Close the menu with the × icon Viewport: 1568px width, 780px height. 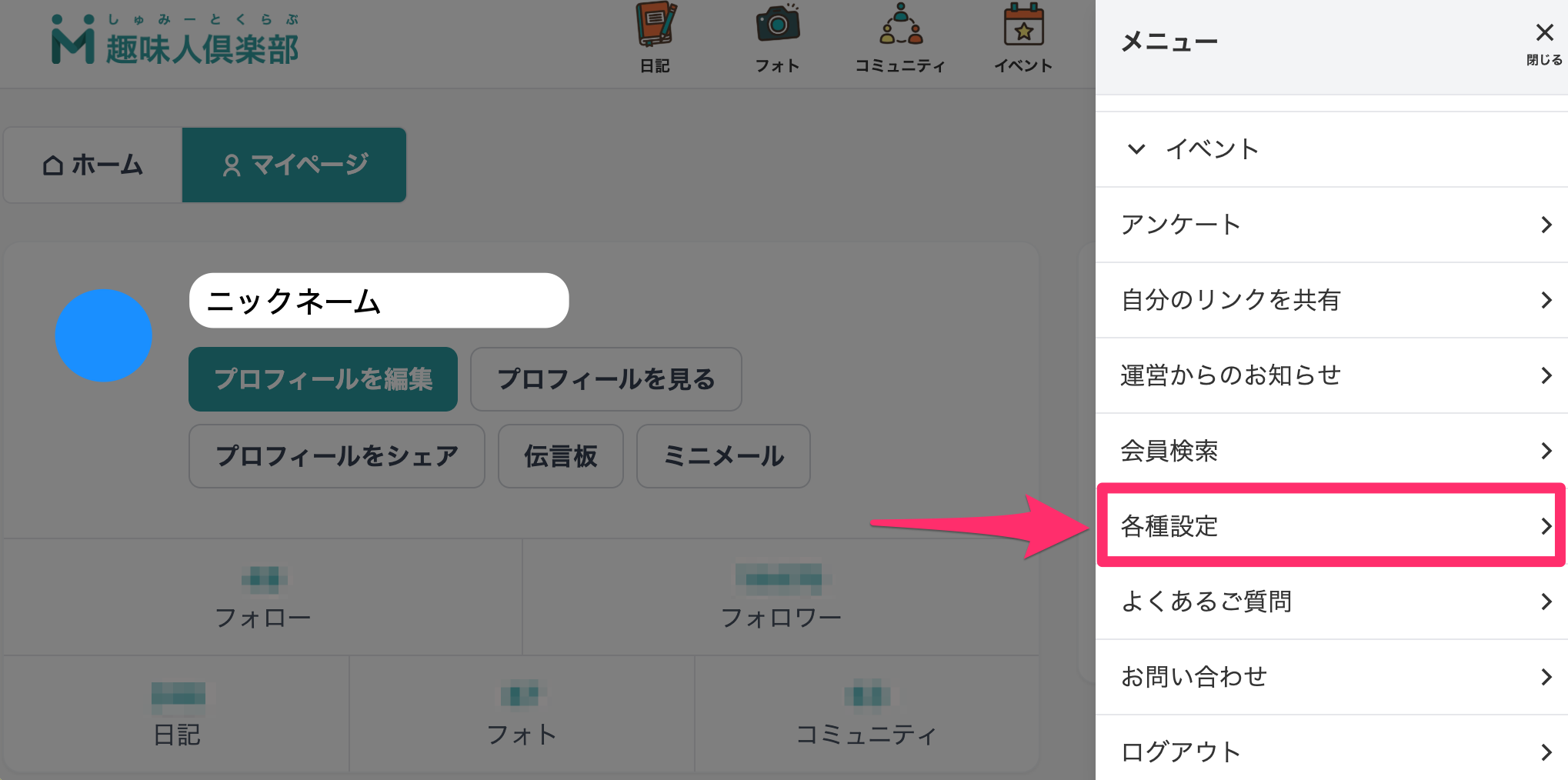coord(1544,32)
